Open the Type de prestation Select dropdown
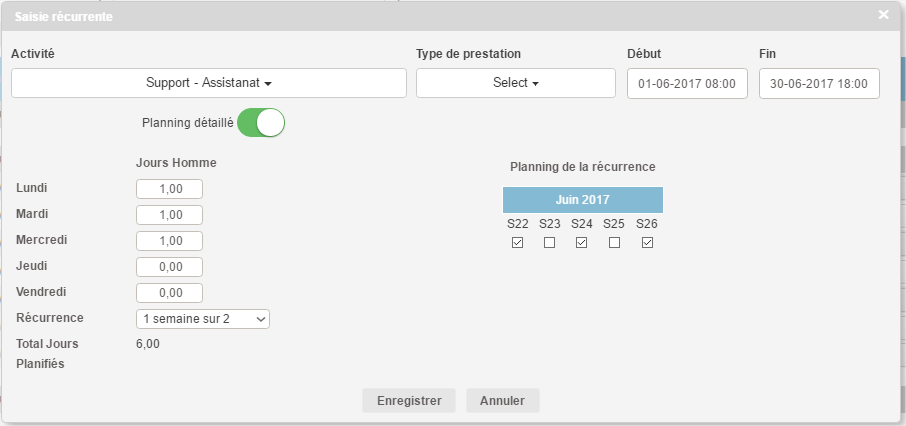This screenshot has height=426, width=906. pyautogui.click(x=516, y=83)
